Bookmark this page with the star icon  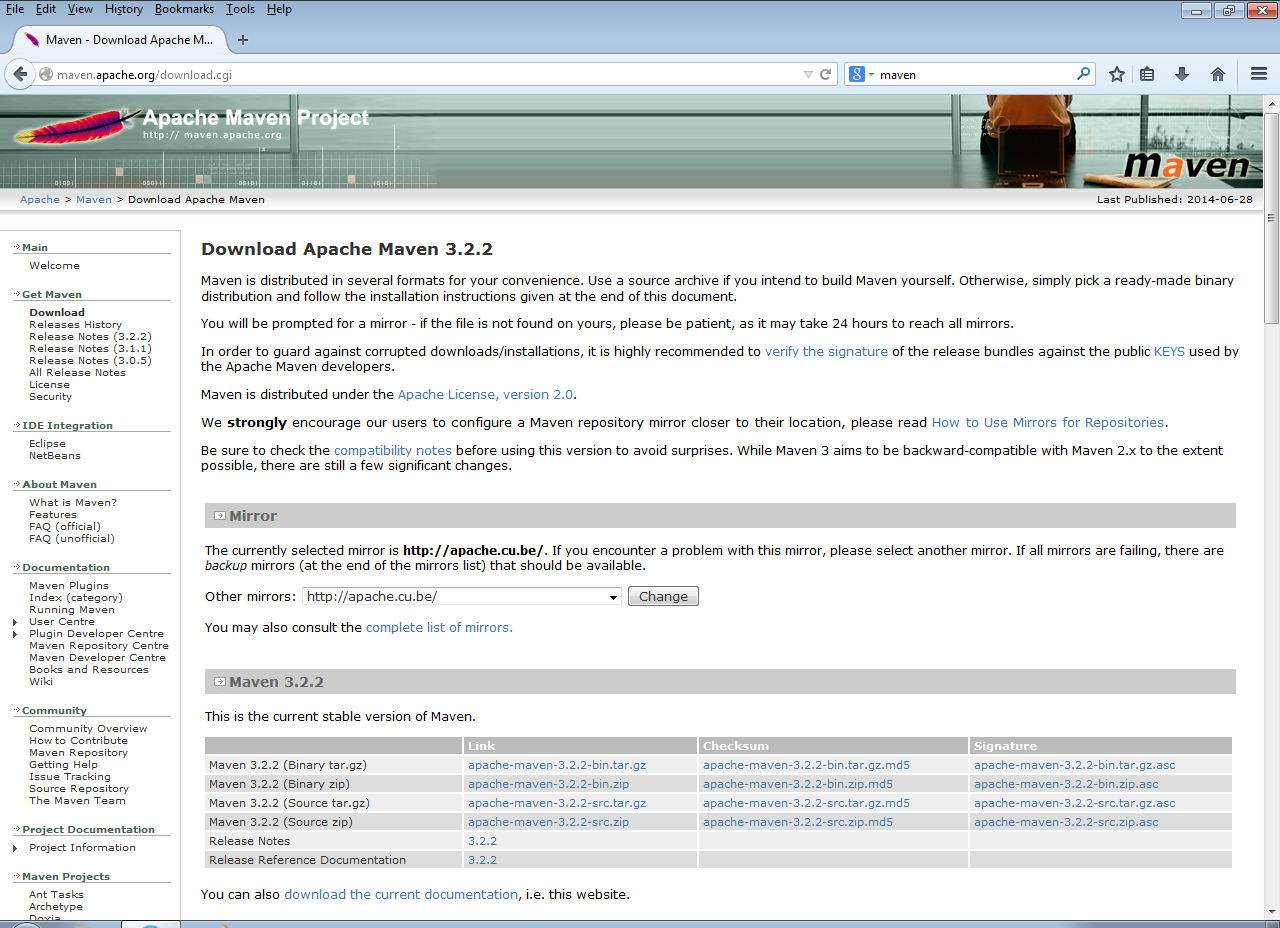click(1116, 73)
